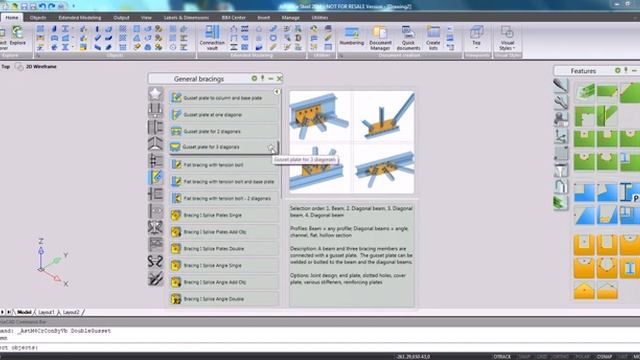Open the Manage ribbon tab

click(x=291, y=18)
